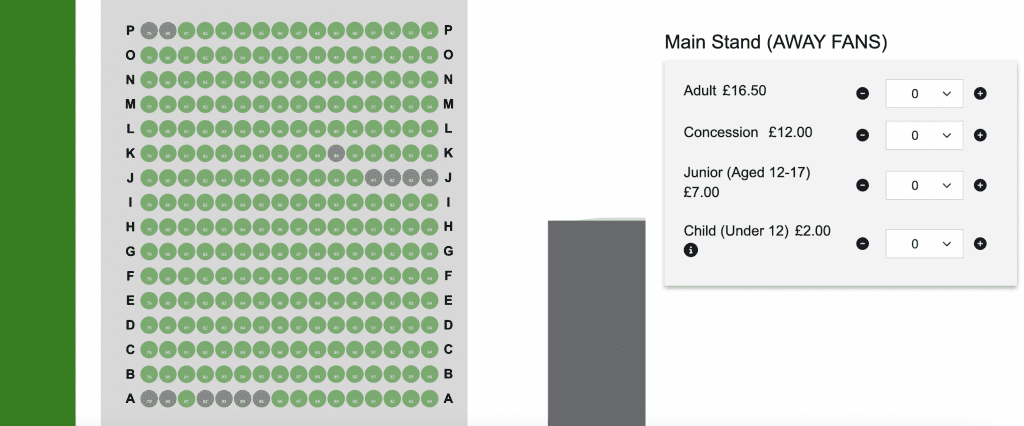Image resolution: width=1024 pixels, height=426 pixels.
Task: Expand Child quantity dropdown
Action: [924, 243]
